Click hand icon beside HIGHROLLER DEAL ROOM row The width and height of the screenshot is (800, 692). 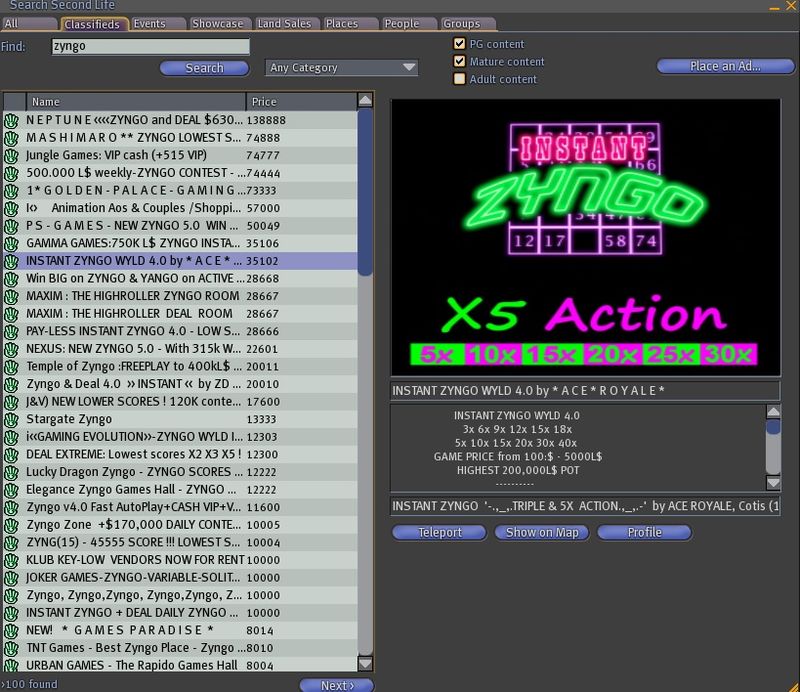[x=11, y=314]
